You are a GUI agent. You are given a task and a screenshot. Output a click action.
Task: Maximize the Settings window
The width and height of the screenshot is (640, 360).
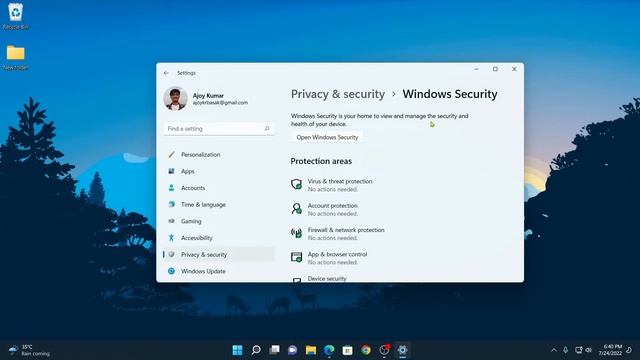click(x=495, y=69)
